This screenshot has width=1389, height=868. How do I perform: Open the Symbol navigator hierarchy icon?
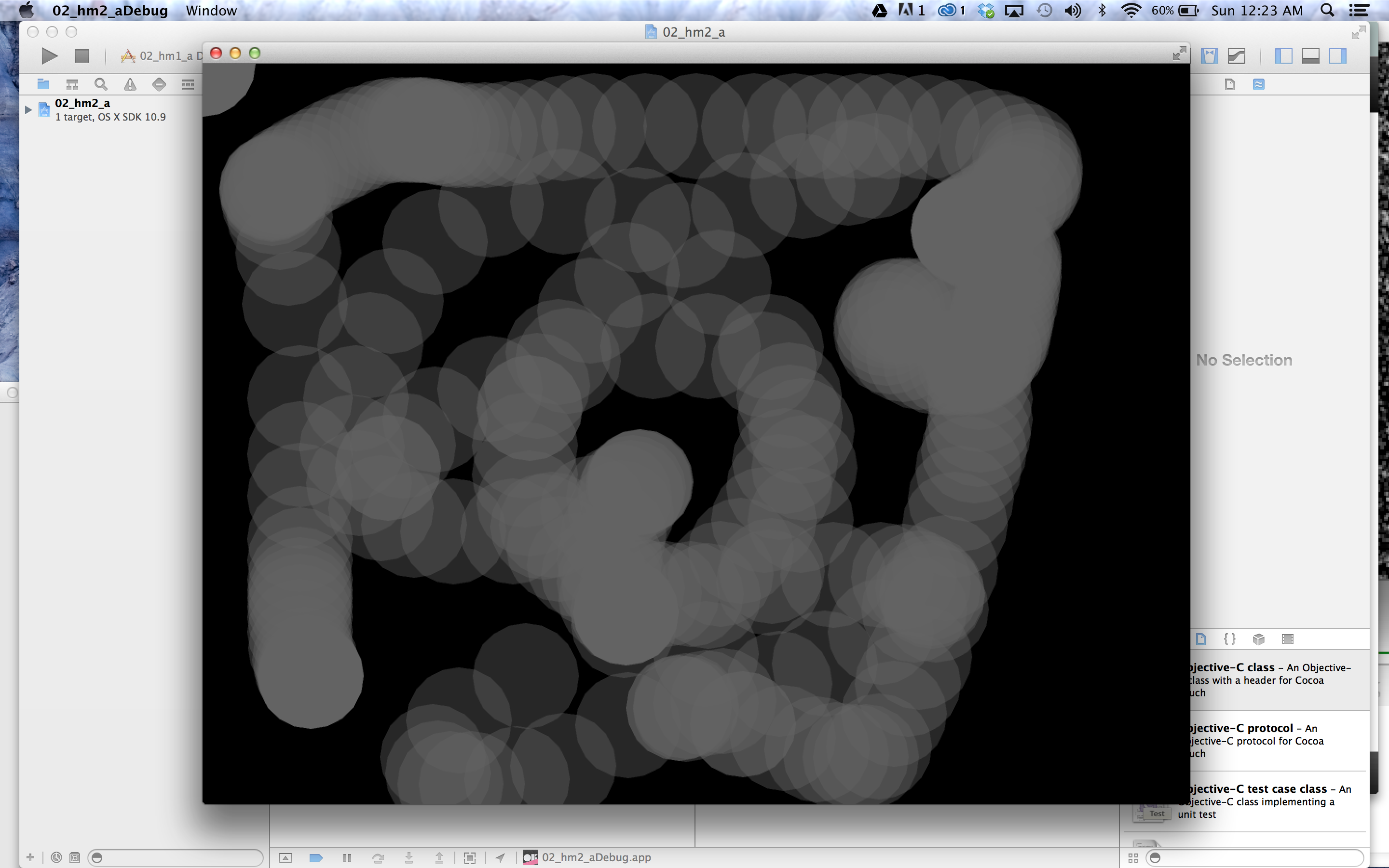click(72, 85)
